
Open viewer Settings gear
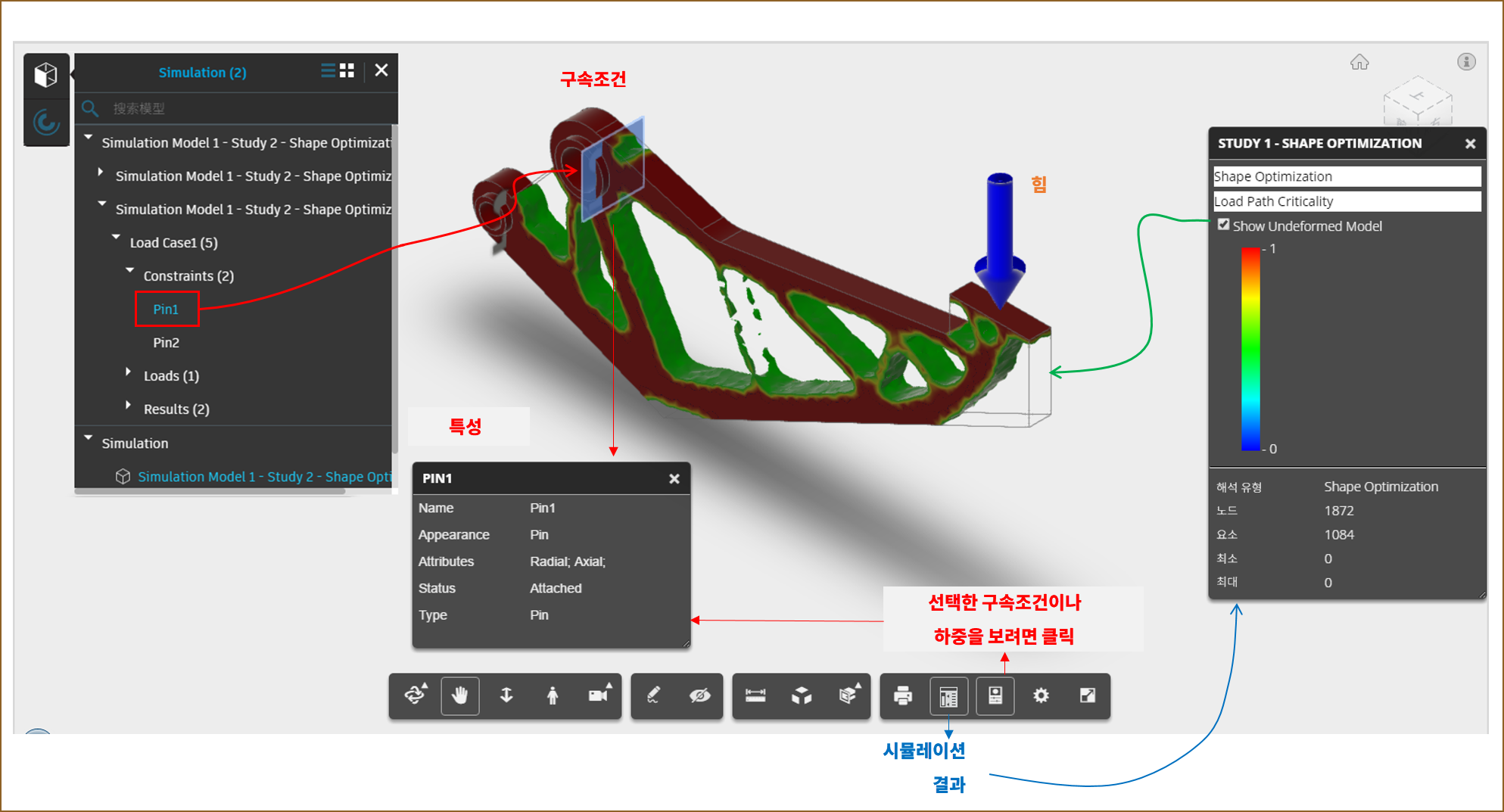pyautogui.click(x=1042, y=695)
